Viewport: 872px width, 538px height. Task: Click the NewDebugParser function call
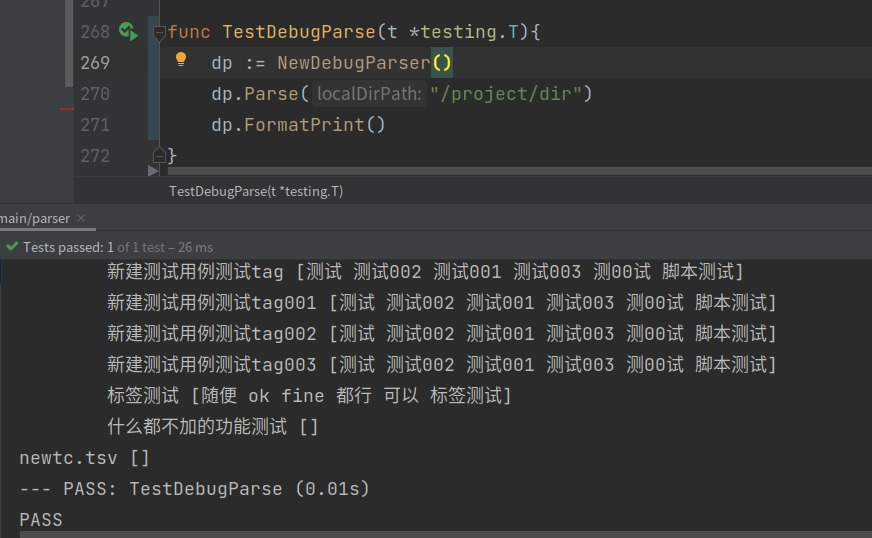click(353, 63)
